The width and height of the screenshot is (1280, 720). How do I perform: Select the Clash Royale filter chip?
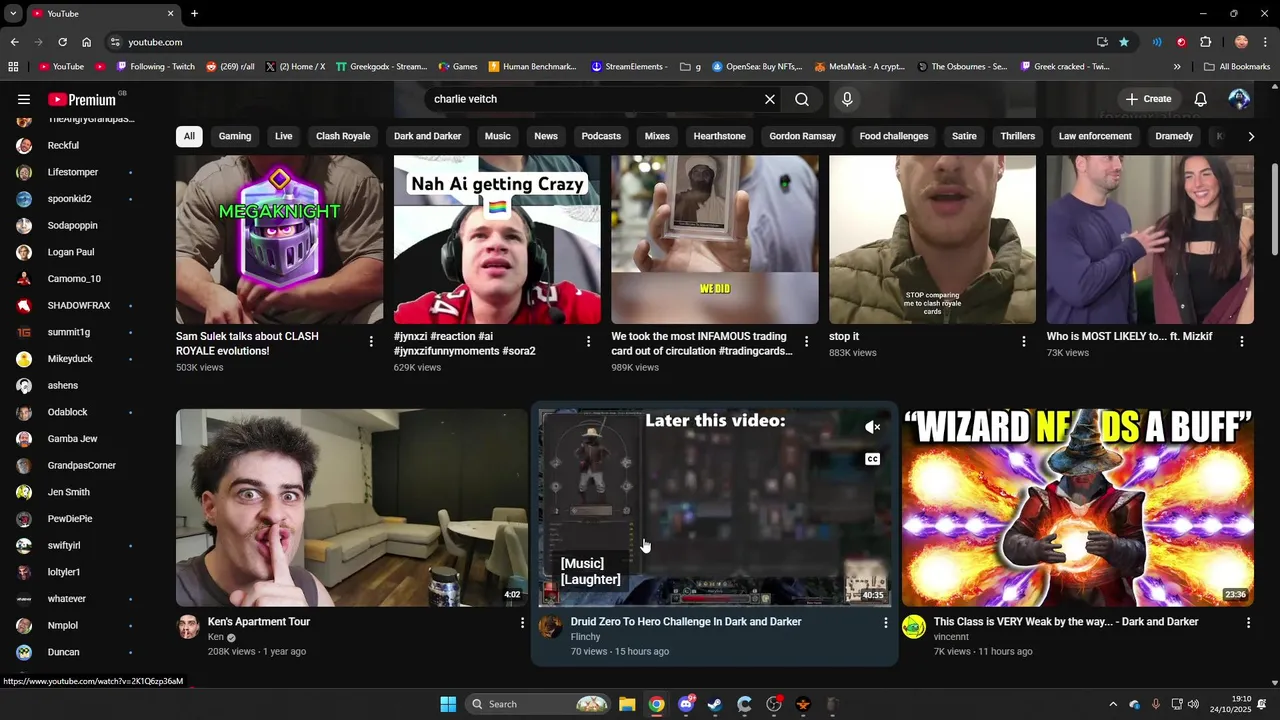[x=343, y=136]
